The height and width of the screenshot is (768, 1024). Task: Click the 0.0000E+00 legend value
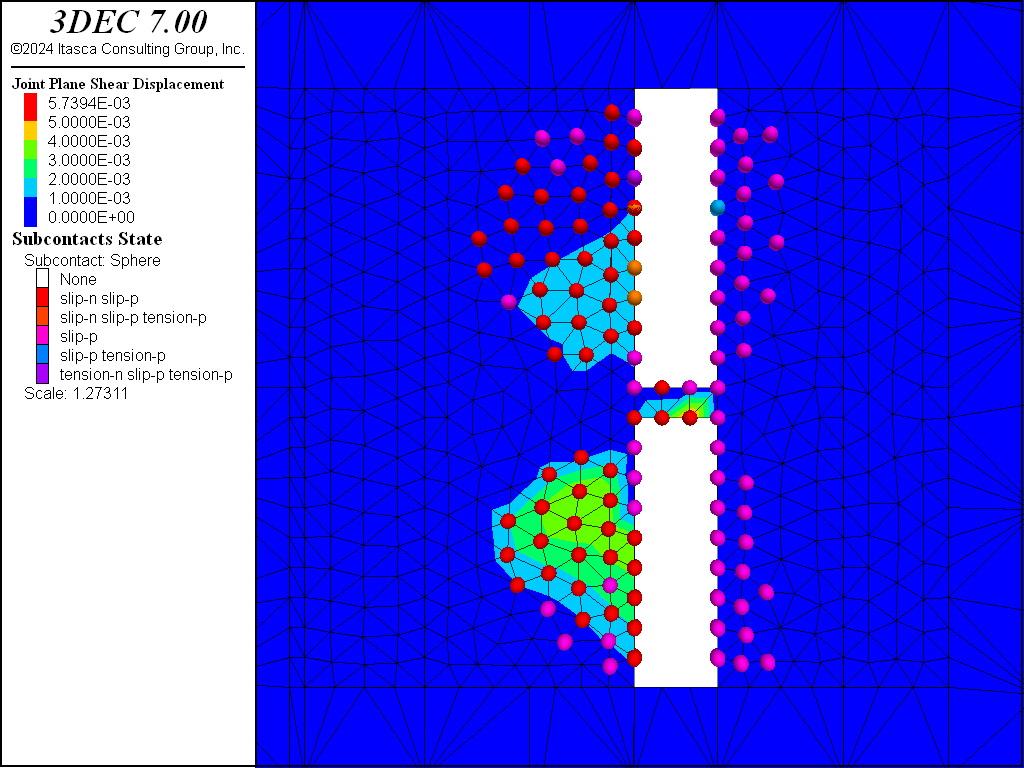pos(89,217)
